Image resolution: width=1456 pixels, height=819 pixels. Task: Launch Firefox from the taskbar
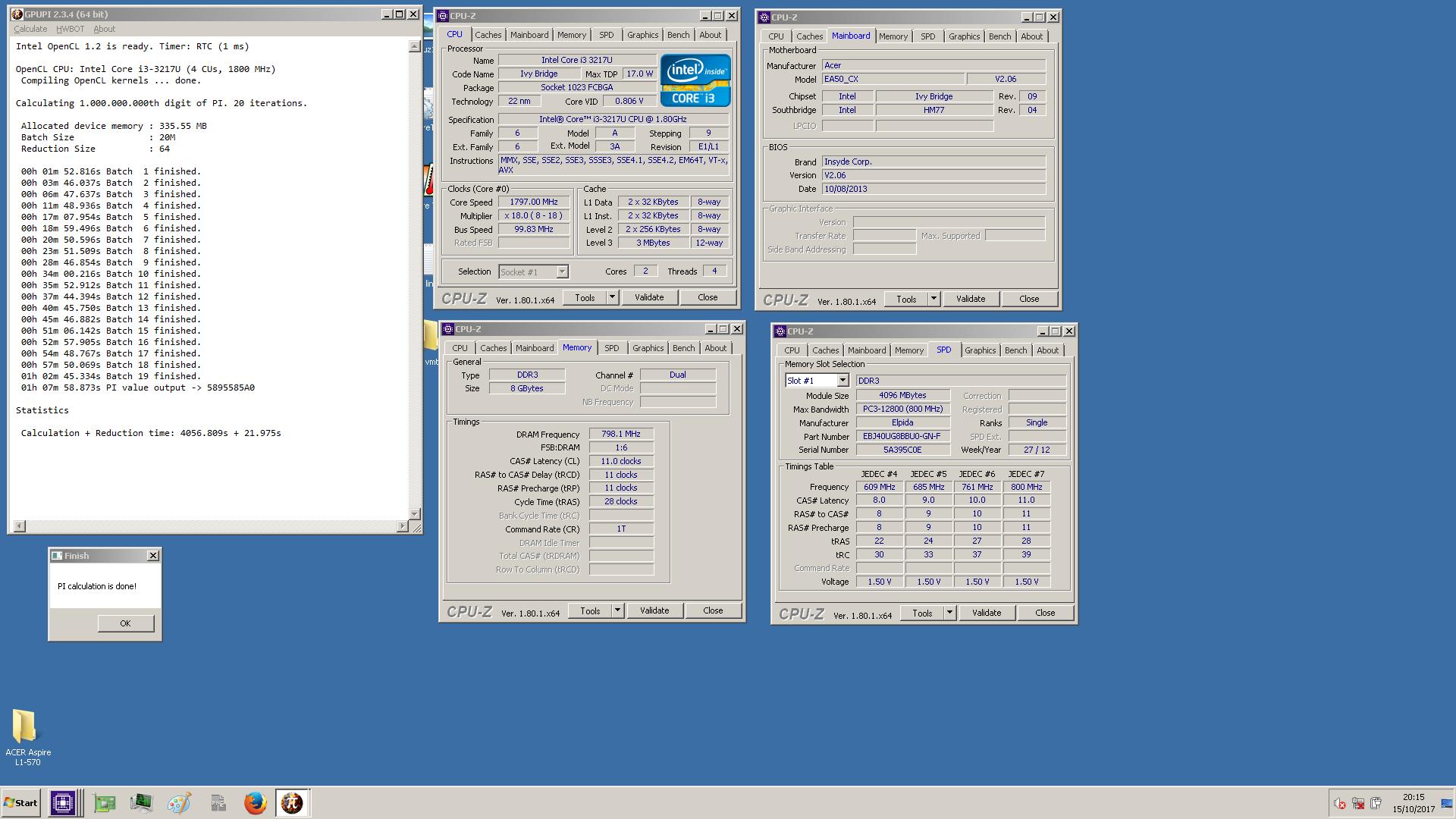tap(256, 803)
